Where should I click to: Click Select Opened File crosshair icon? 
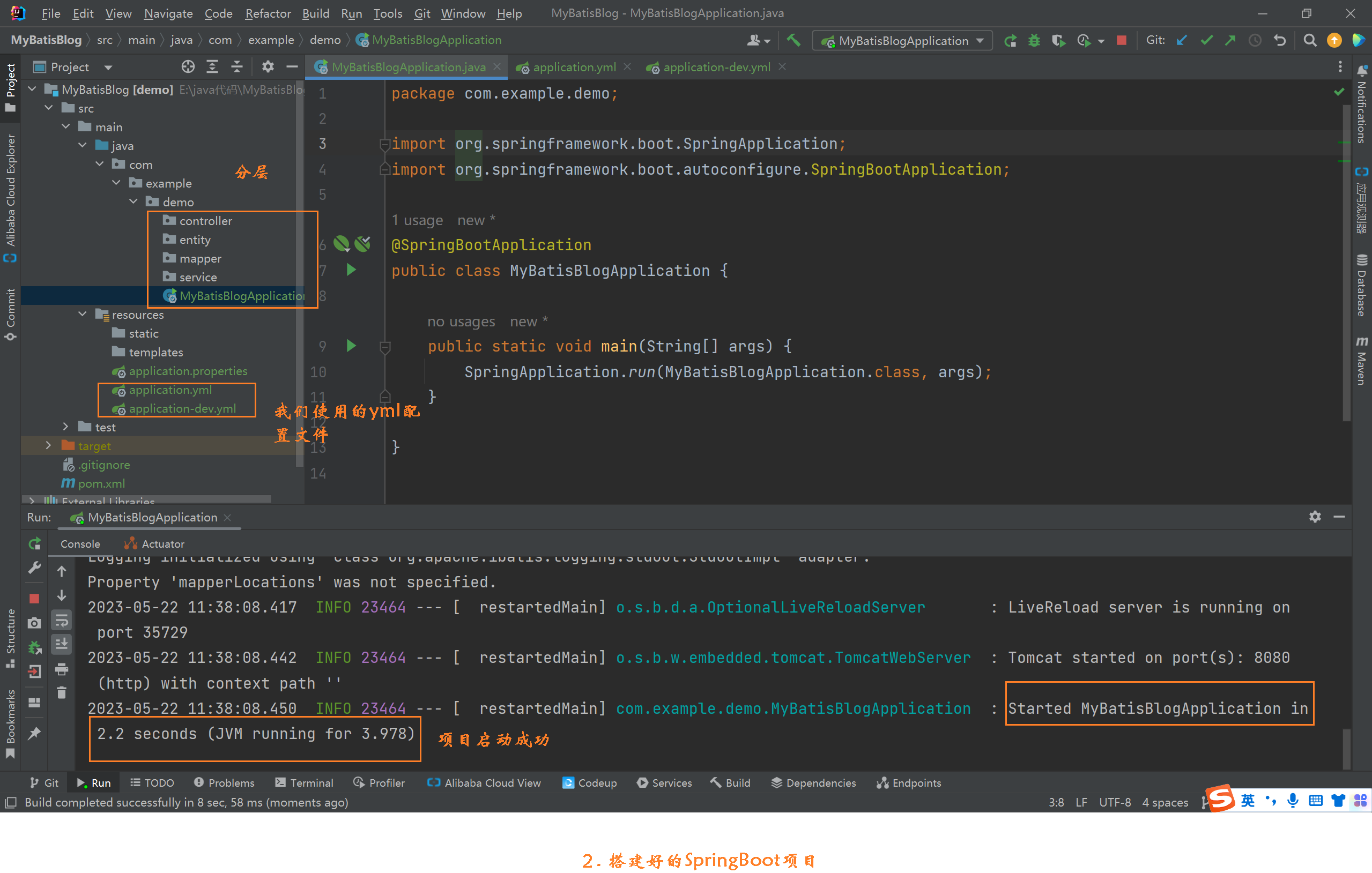click(188, 67)
